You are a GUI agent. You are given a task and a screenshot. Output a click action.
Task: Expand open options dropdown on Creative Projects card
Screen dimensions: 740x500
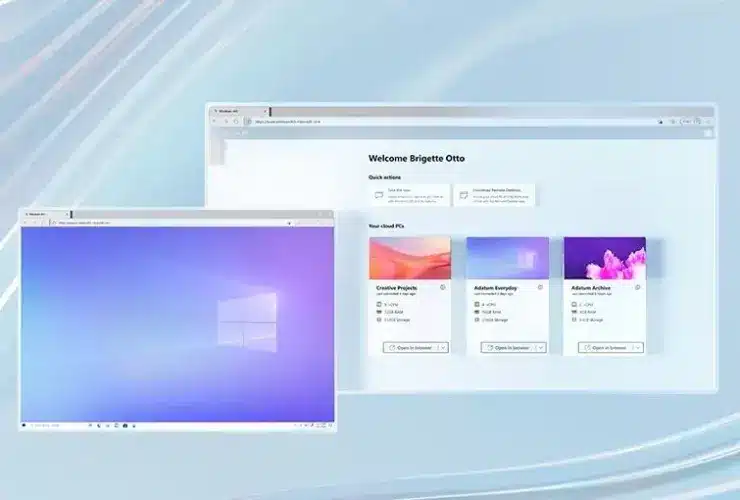tap(443, 347)
